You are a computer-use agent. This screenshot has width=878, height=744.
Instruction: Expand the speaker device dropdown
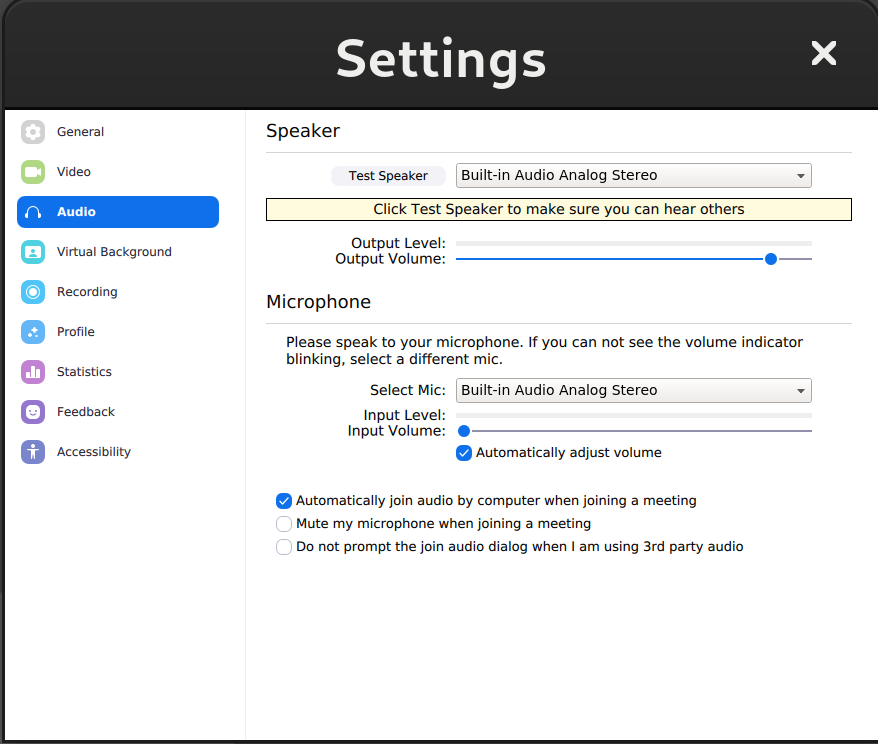pyautogui.click(x=633, y=176)
